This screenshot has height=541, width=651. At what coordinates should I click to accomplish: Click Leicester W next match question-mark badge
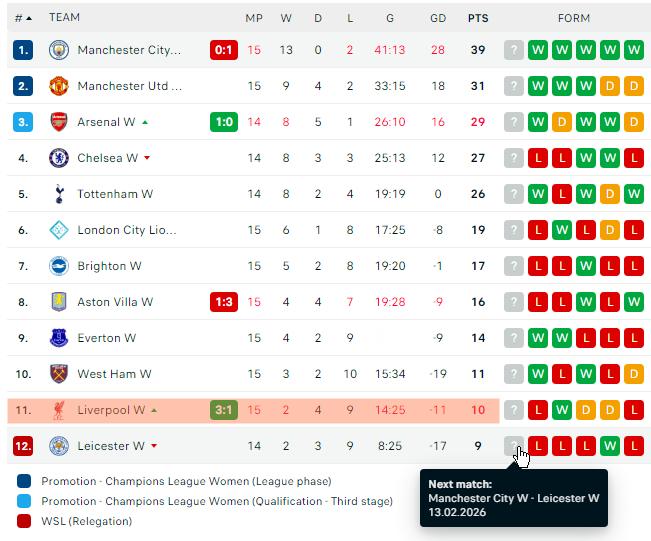[x=514, y=446]
